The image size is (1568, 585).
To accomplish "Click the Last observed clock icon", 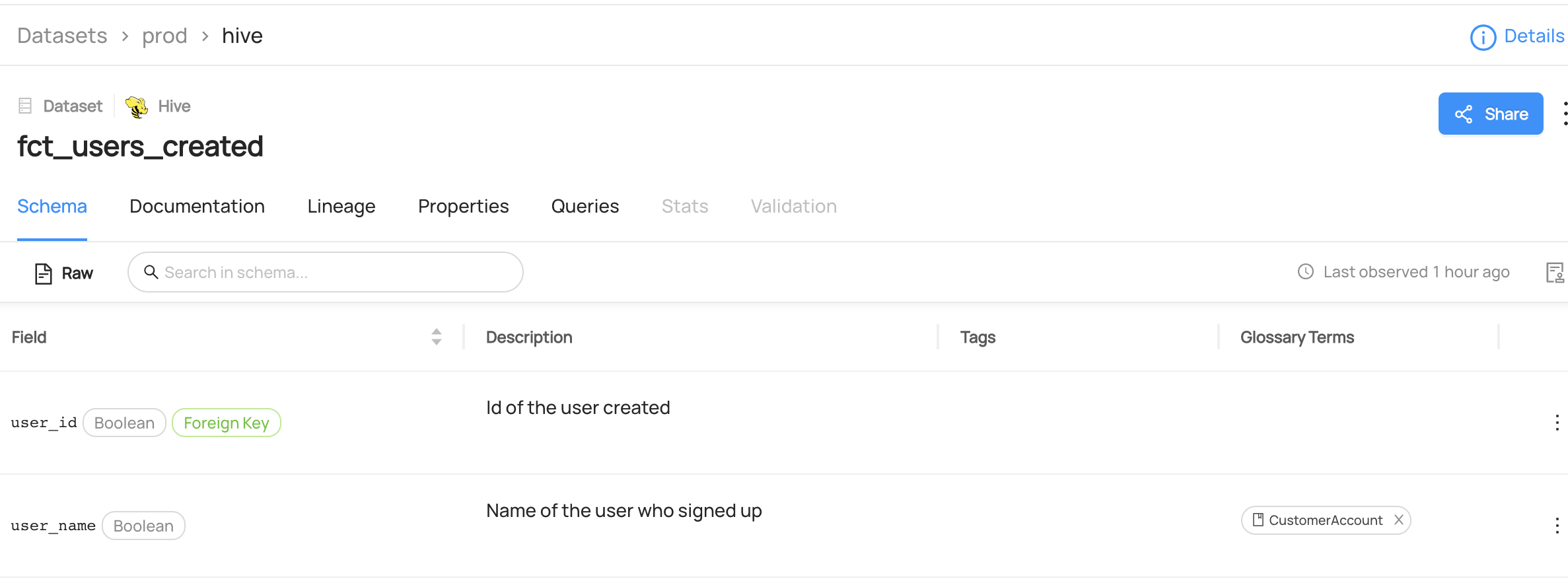I will click(1306, 272).
